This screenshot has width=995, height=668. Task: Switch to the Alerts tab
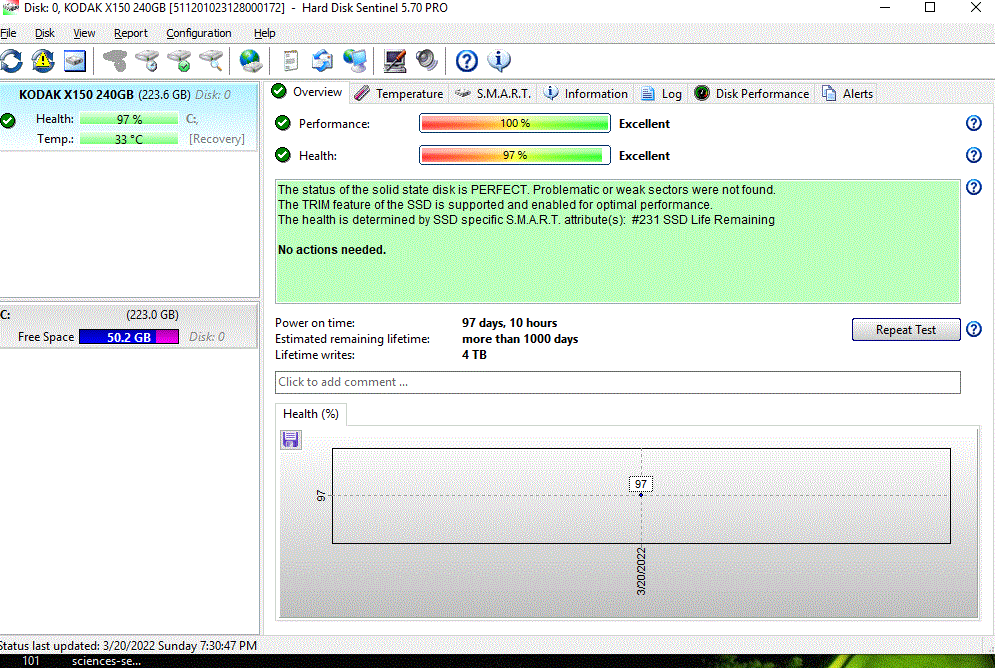pyautogui.click(x=847, y=93)
